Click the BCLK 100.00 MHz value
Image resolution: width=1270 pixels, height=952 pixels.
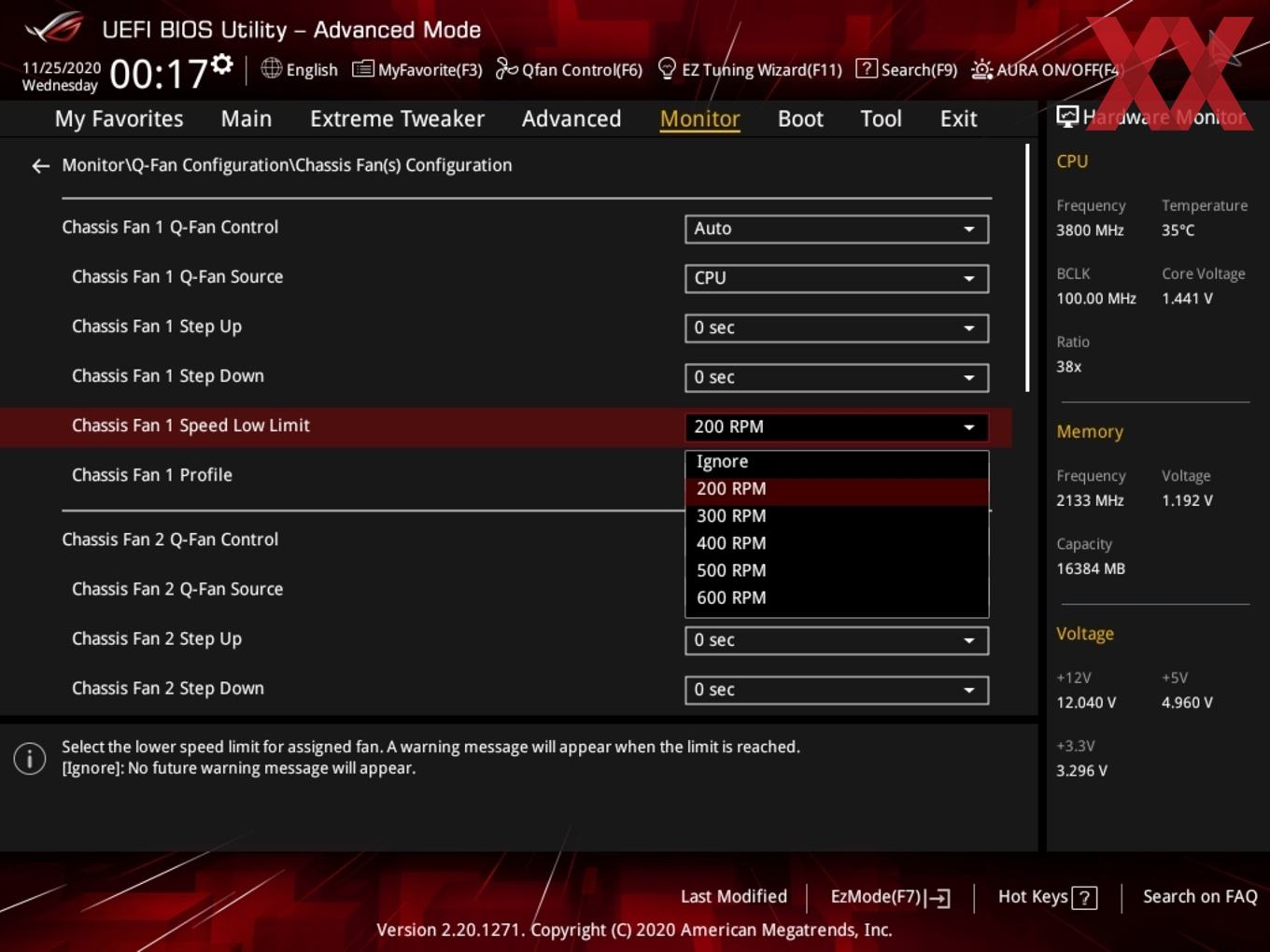pyautogui.click(x=1096, y=299)
